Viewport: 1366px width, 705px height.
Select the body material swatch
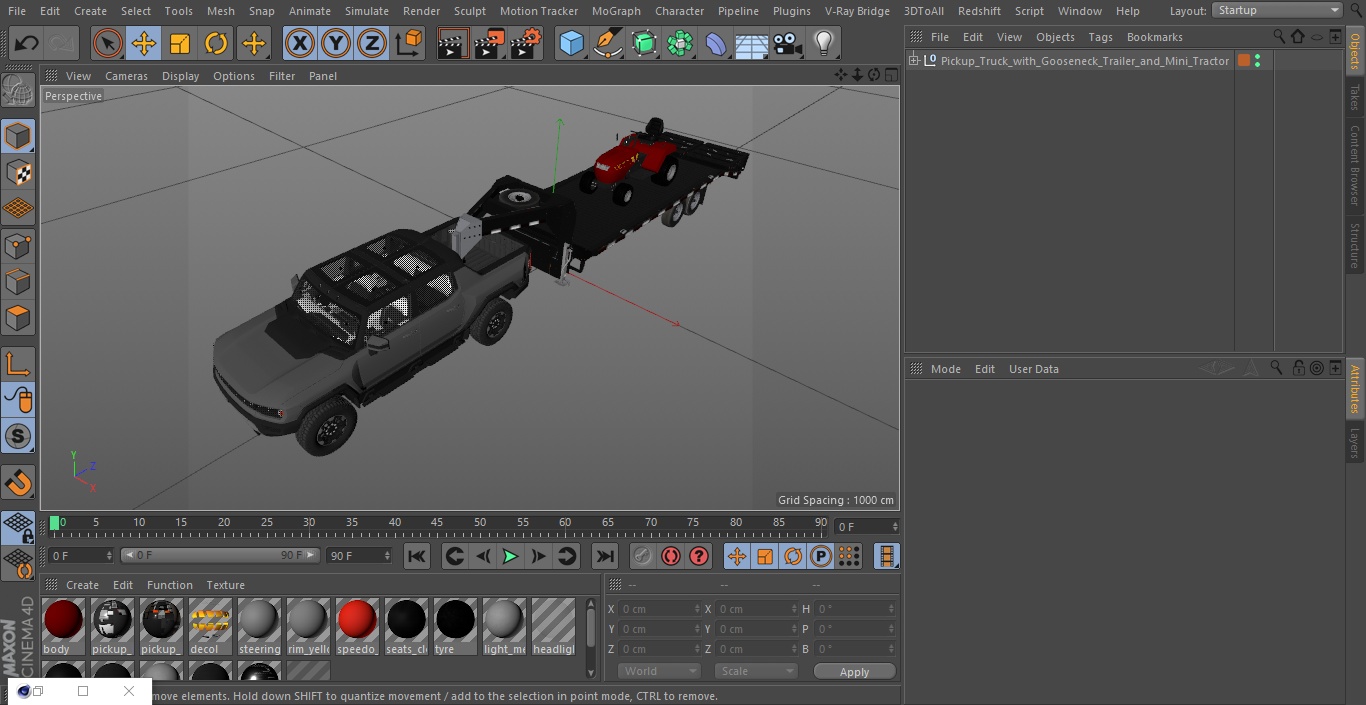63,626
